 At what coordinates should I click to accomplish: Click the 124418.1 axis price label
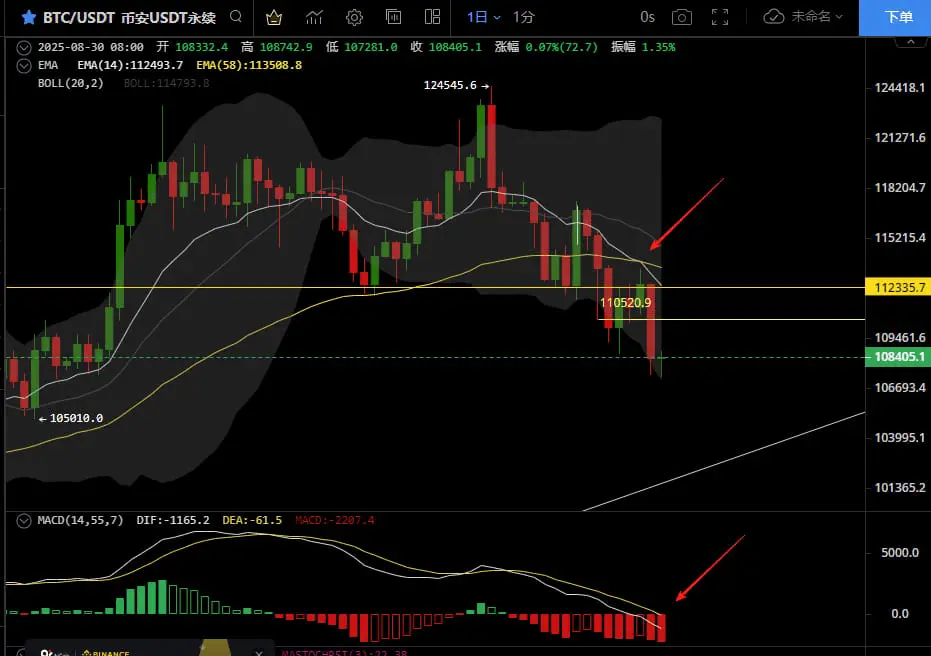tap(900, 88)
